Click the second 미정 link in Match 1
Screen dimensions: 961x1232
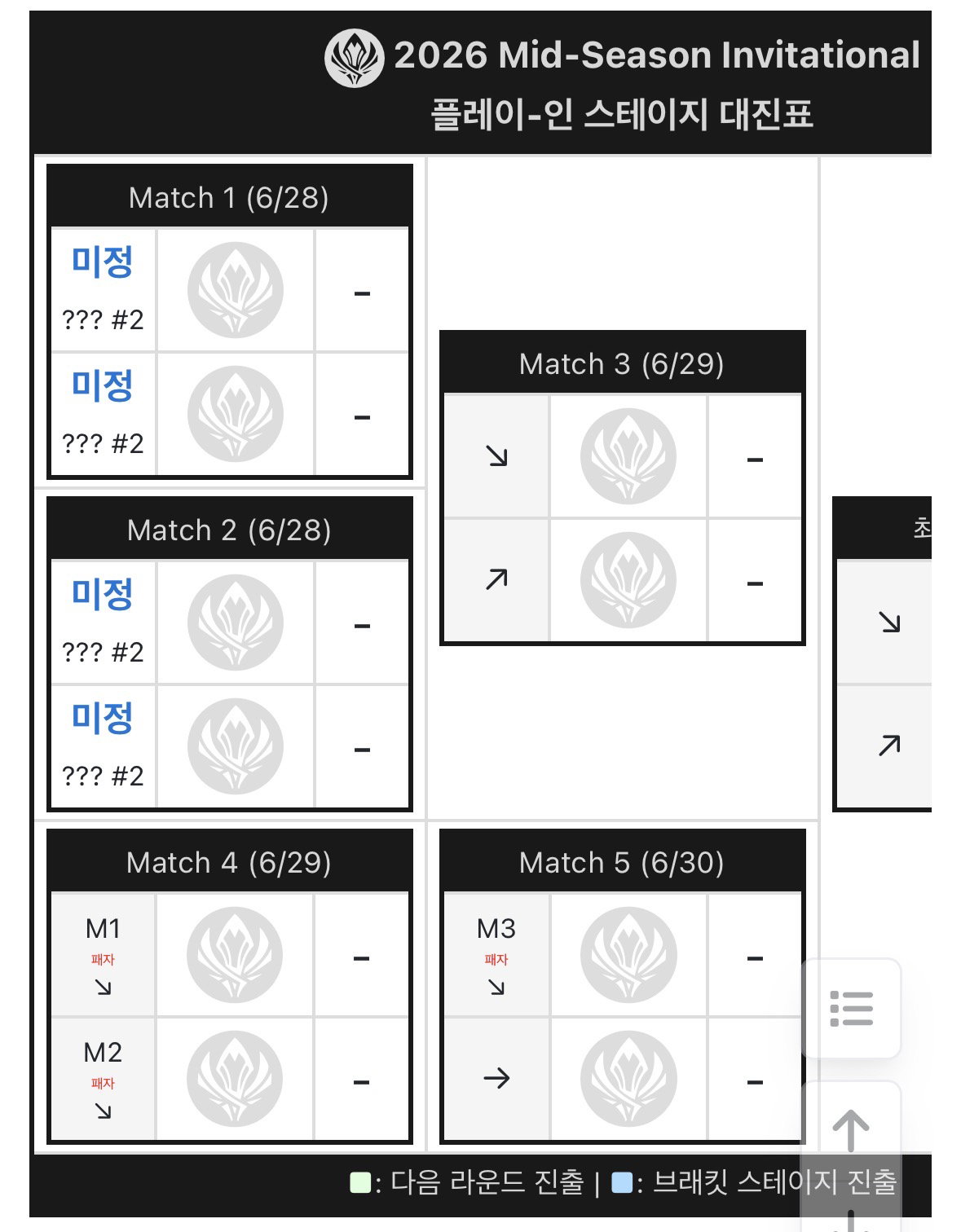tap(103, 385)
